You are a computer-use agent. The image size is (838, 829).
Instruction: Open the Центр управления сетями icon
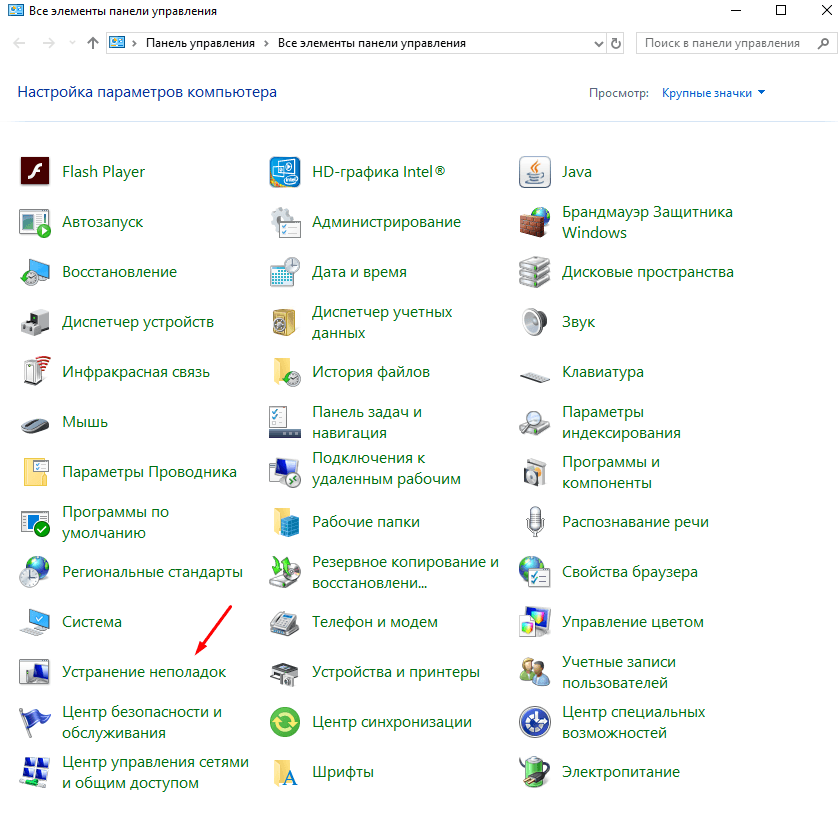pos(35,772)
